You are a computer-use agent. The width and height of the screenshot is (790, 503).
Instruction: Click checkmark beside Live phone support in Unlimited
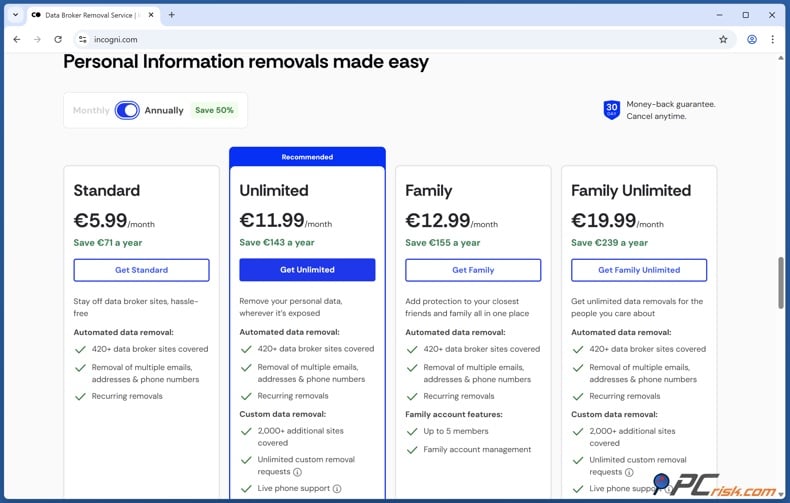click(x=246, y=489)
